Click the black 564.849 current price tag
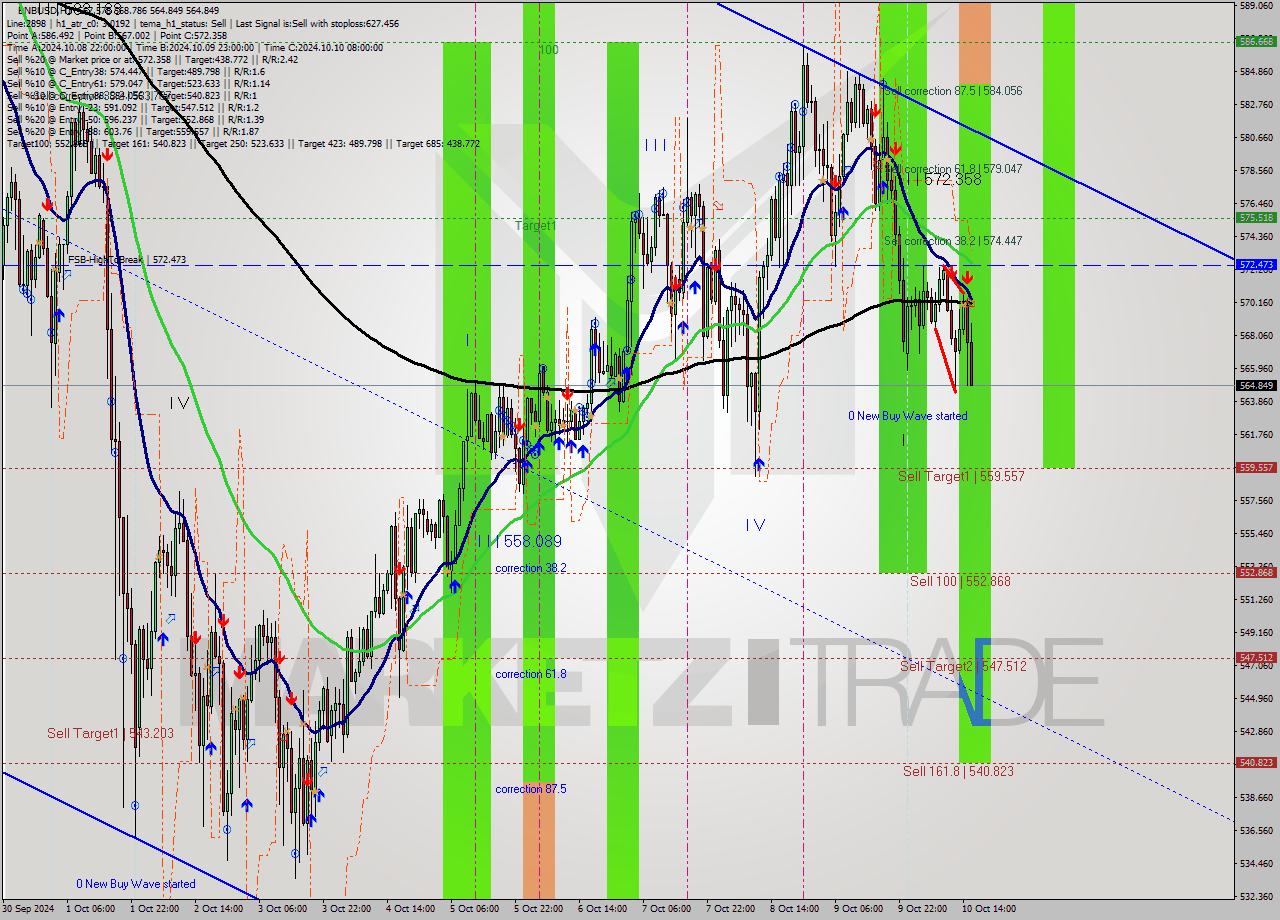This screenshot has width=1280, height=920. (x=1256, y=385)
